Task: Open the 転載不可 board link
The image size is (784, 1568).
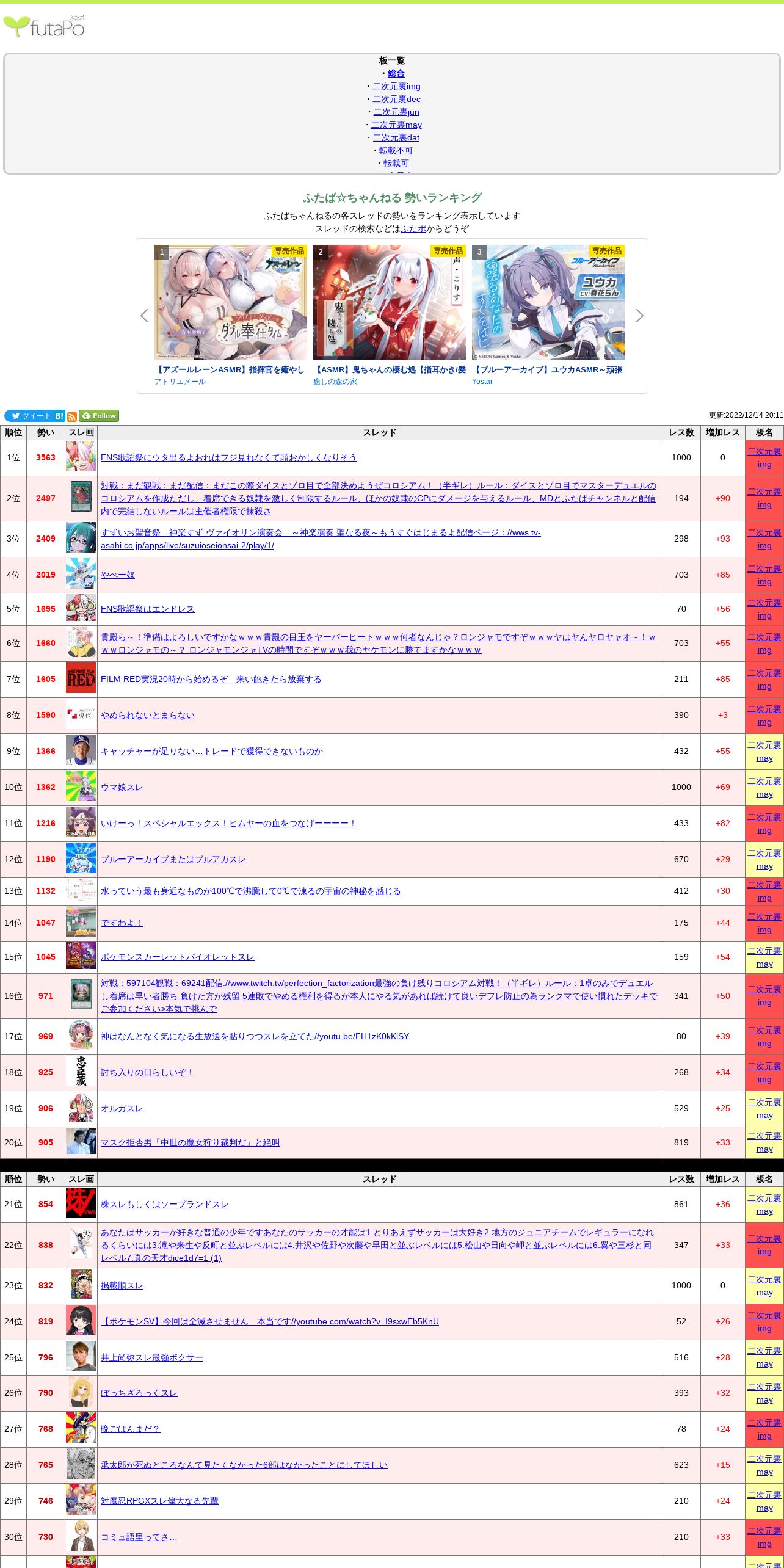Action: [396, 150]
